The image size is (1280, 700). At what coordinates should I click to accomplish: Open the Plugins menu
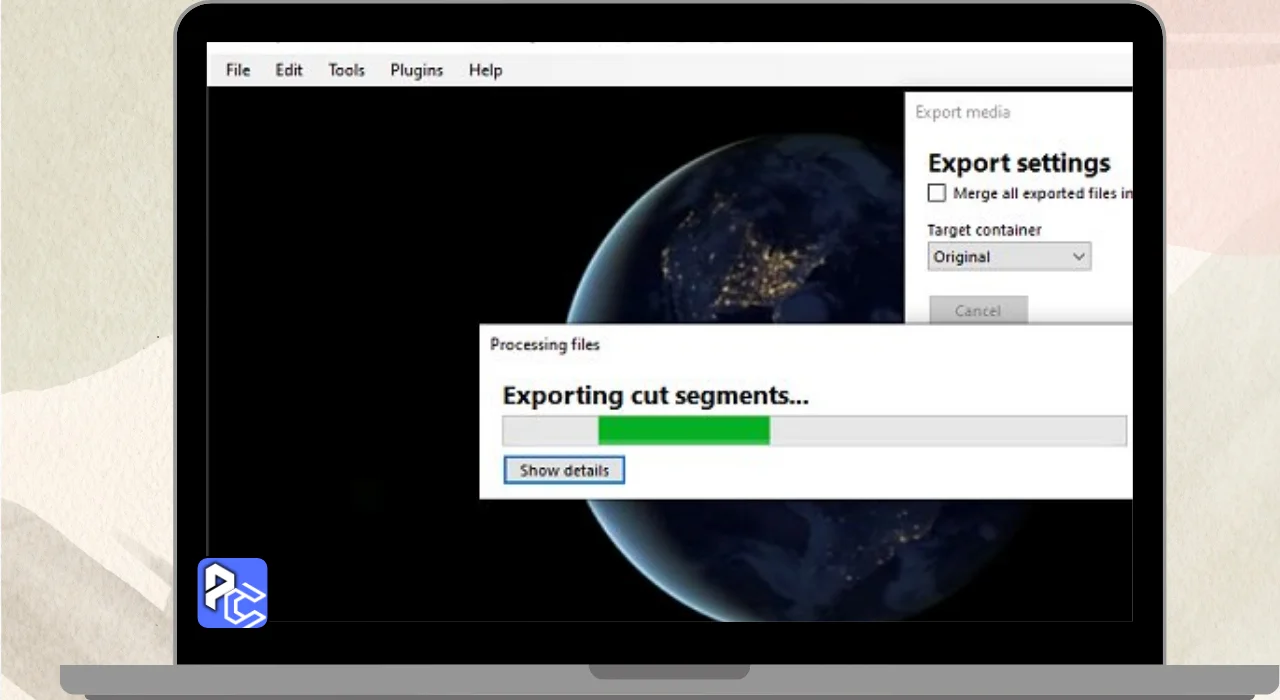pos(416,70)
